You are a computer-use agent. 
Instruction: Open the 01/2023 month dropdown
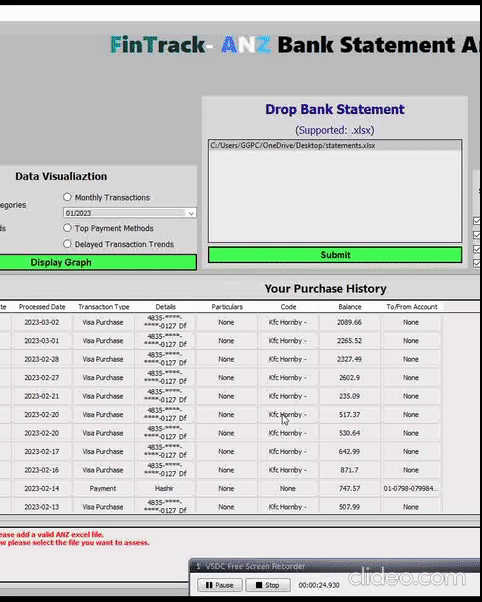pos(129,213)
